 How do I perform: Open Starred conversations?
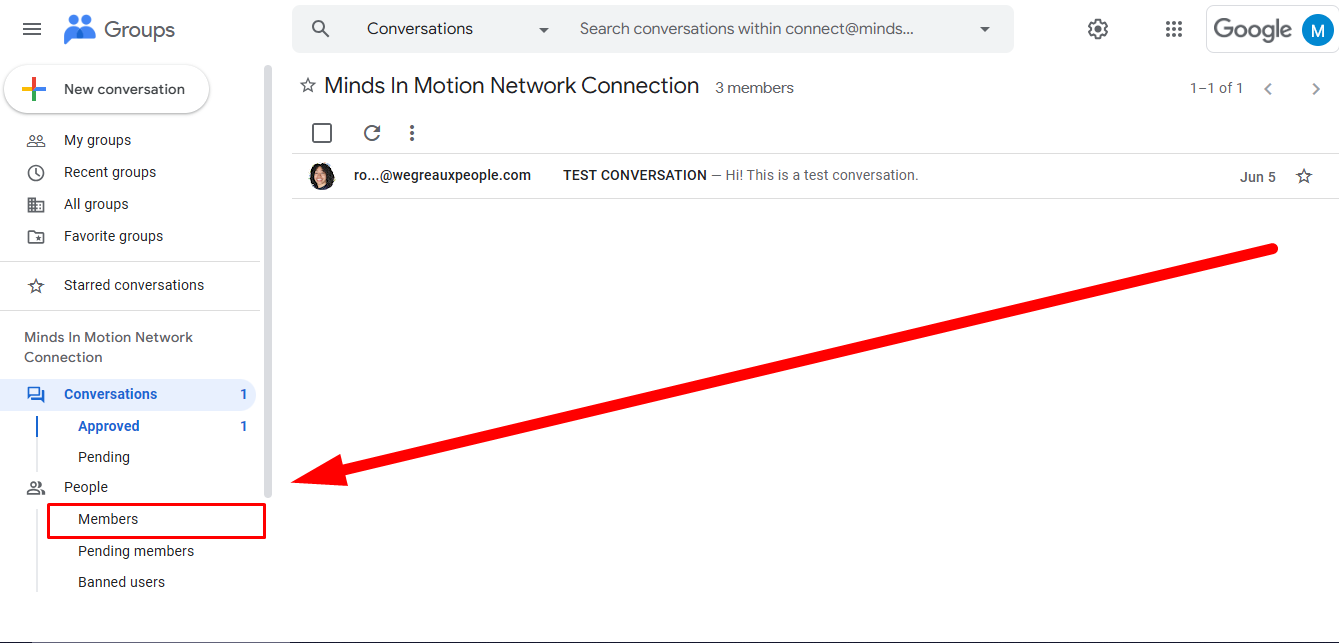[133, 285]
